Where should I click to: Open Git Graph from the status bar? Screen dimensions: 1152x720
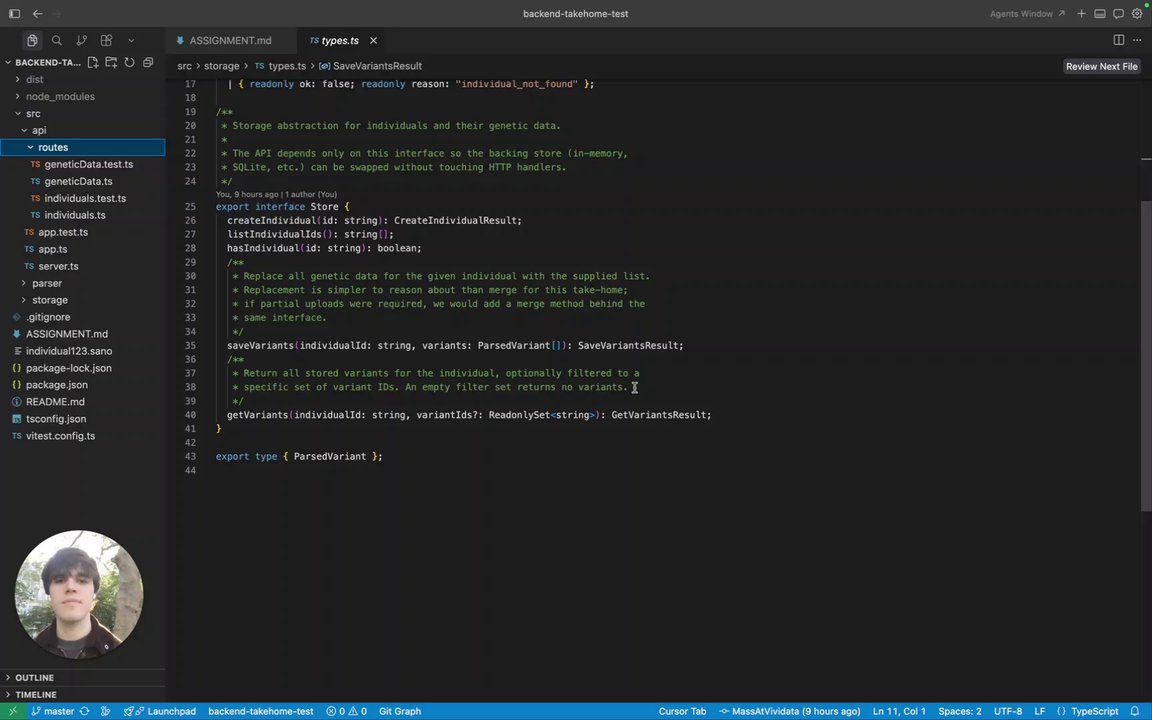(x=399, y=711)
